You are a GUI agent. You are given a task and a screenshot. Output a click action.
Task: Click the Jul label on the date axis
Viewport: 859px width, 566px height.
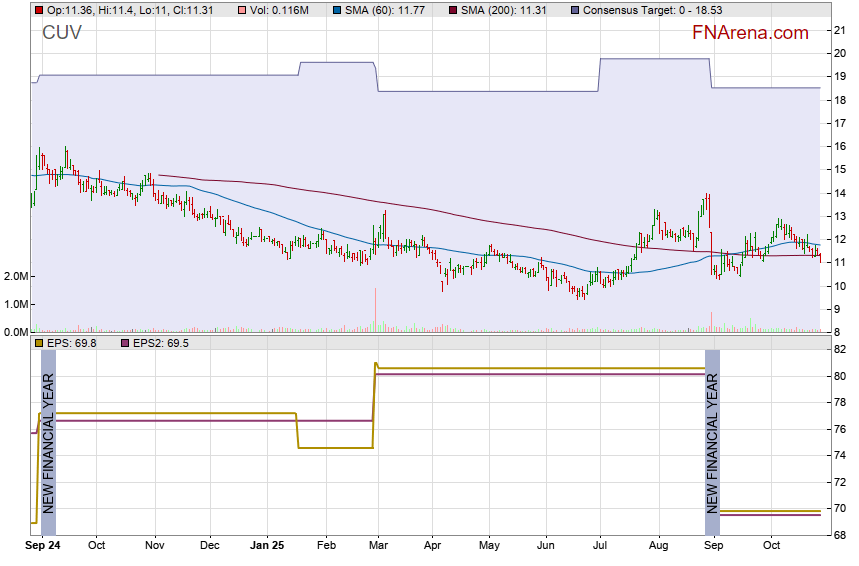click(602, 547)
